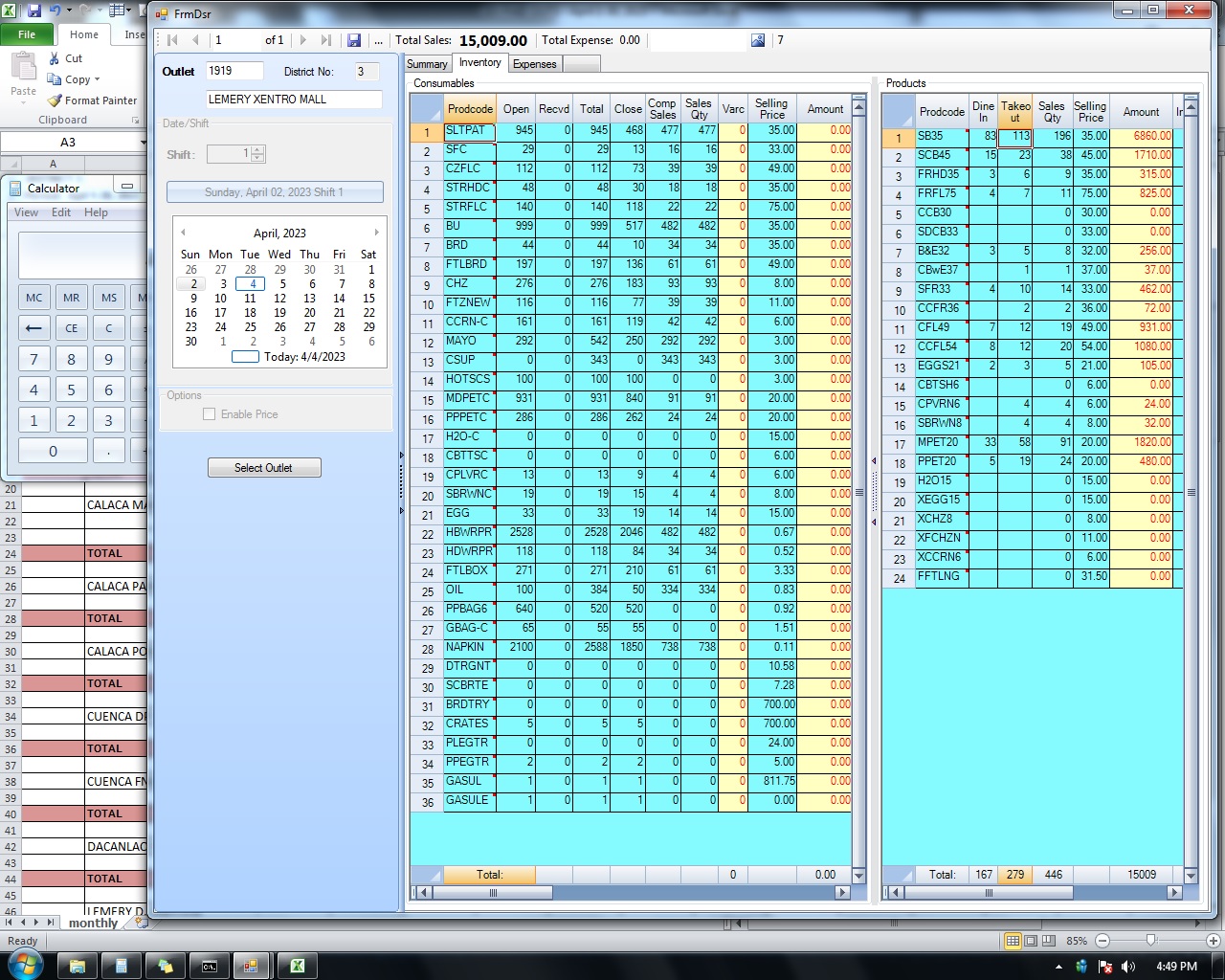The image size is (1225, 980).
Task: Click Excel's Format Painter brush icon
Action: coord(55,100)
